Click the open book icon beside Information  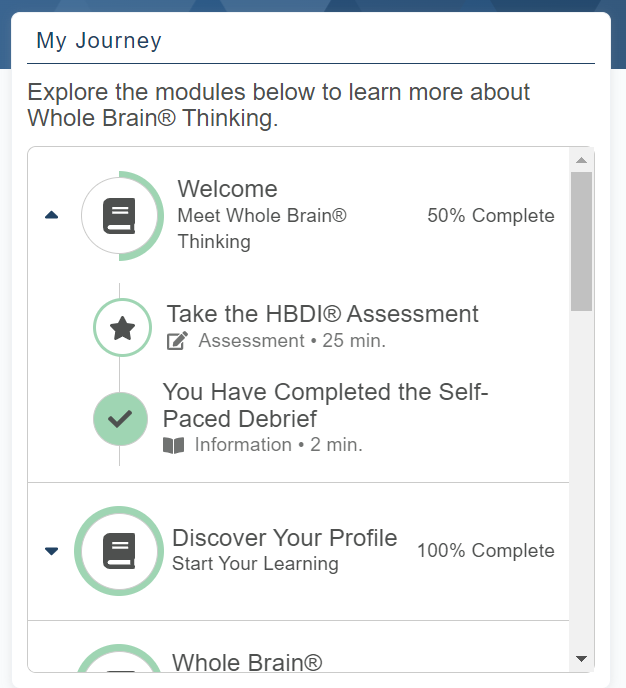pyautogui.click(x=174, y=445)
